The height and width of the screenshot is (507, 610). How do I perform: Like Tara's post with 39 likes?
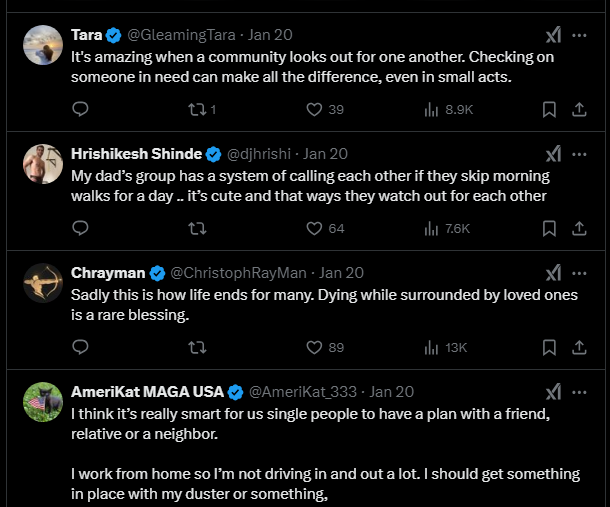click(x=314, y=109)
